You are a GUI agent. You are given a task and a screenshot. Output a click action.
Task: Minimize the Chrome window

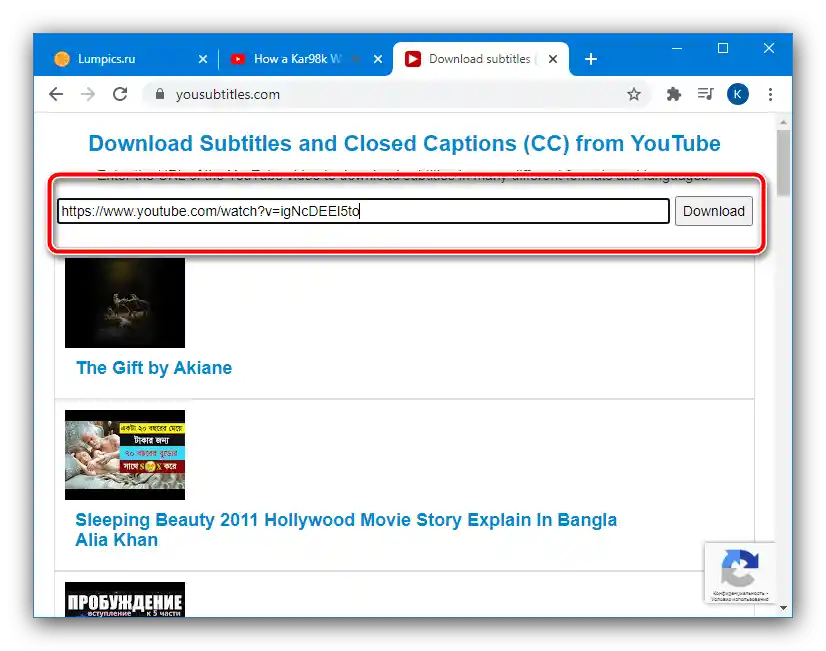(x=677, y=48)
